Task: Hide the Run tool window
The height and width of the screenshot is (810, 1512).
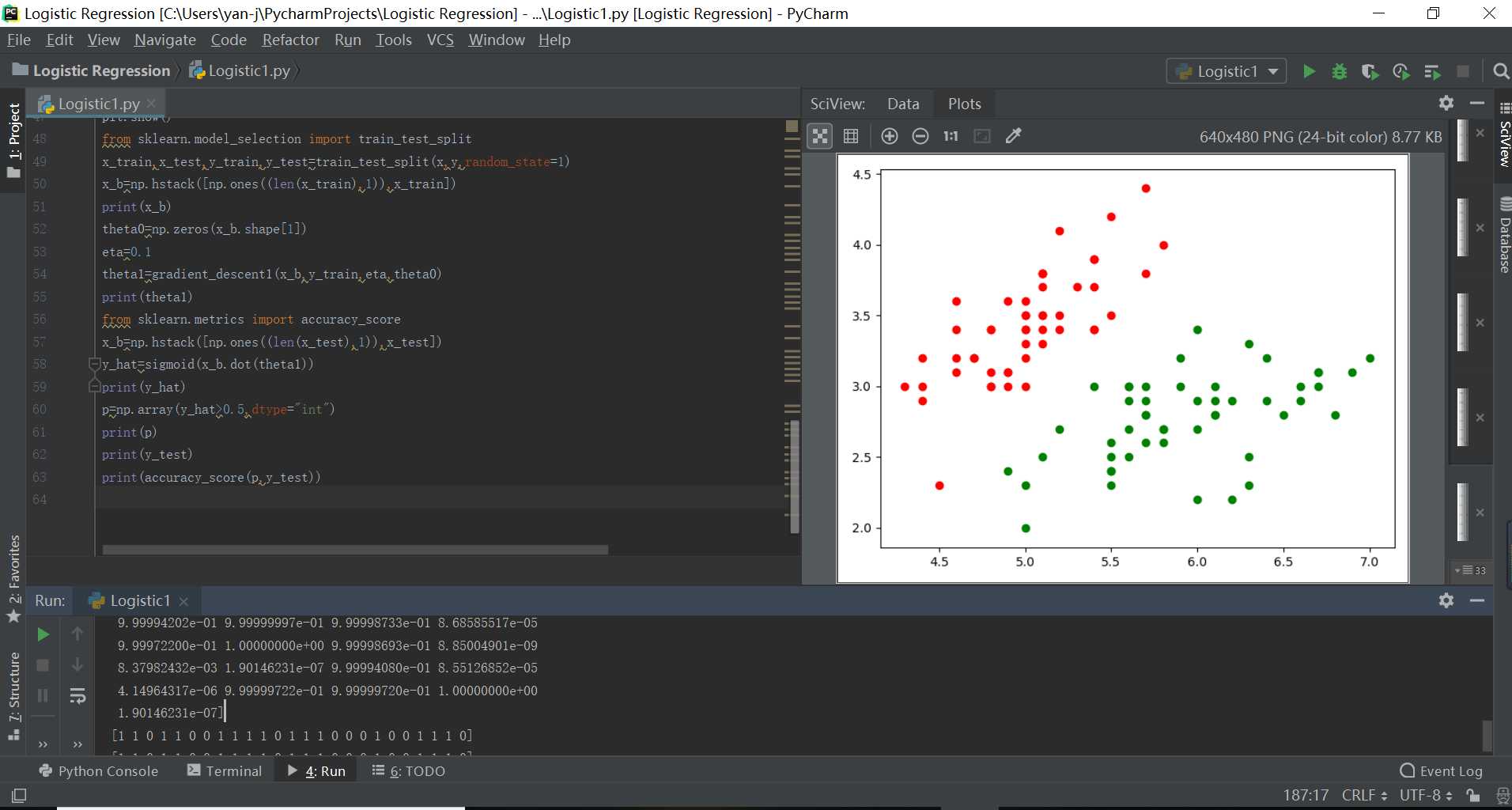Action: point(1476,600)
